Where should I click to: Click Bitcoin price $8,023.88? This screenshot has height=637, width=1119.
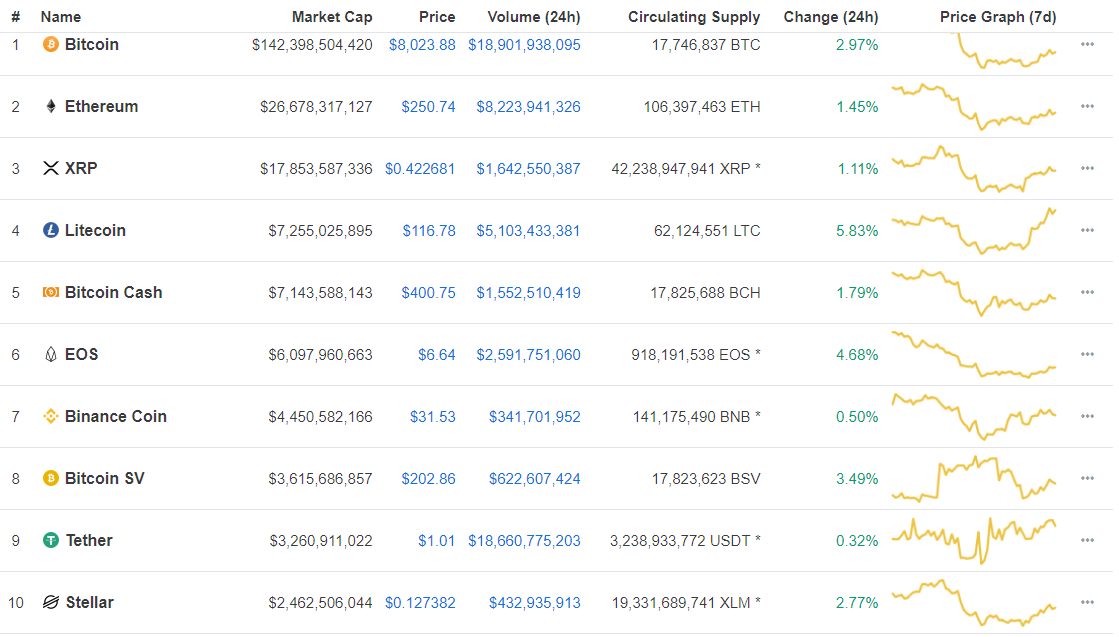[x=422, y=45]
